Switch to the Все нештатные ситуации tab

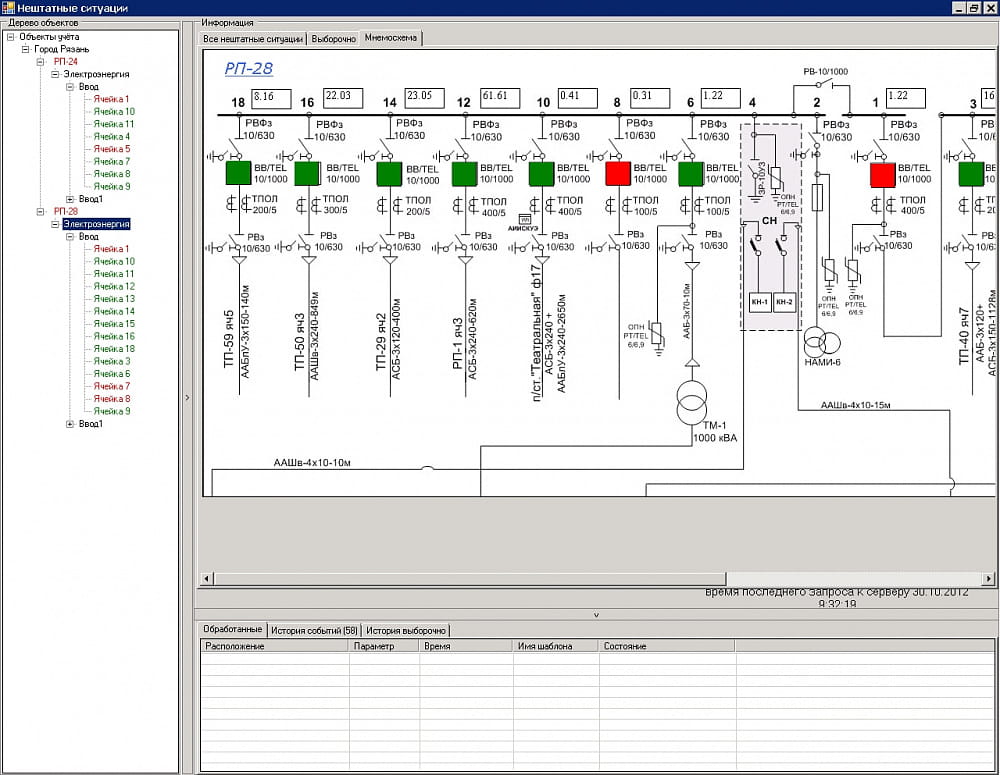tap(253, 39)
